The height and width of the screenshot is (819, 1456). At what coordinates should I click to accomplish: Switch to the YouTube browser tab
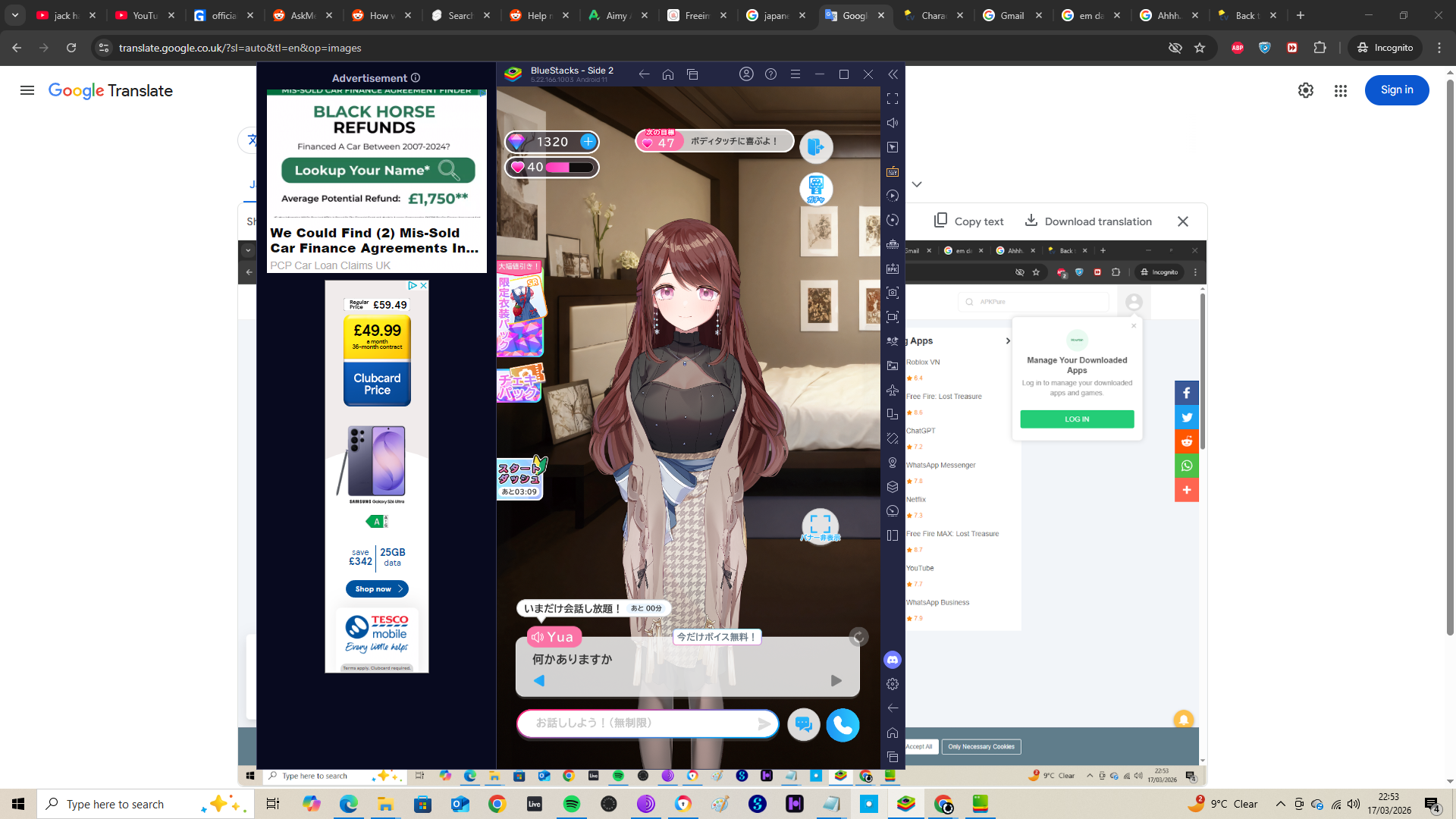[144, 15]
